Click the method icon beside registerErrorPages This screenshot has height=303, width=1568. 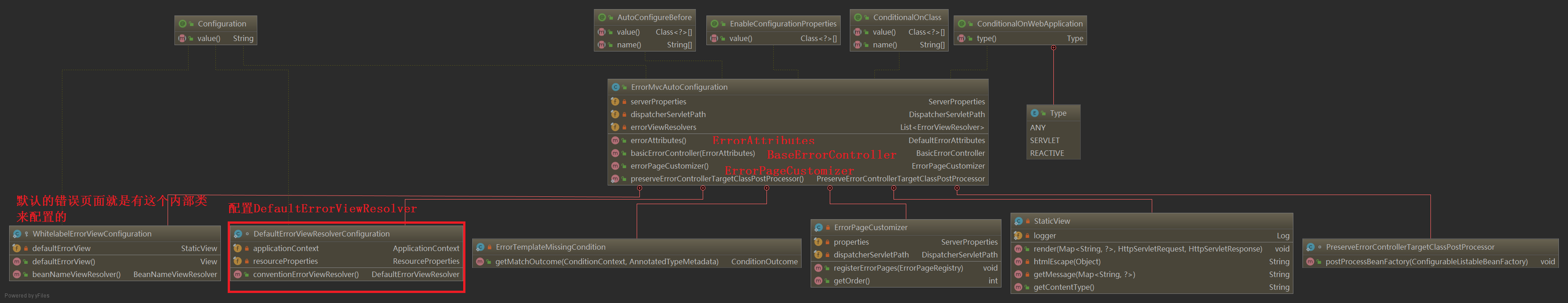818,268
